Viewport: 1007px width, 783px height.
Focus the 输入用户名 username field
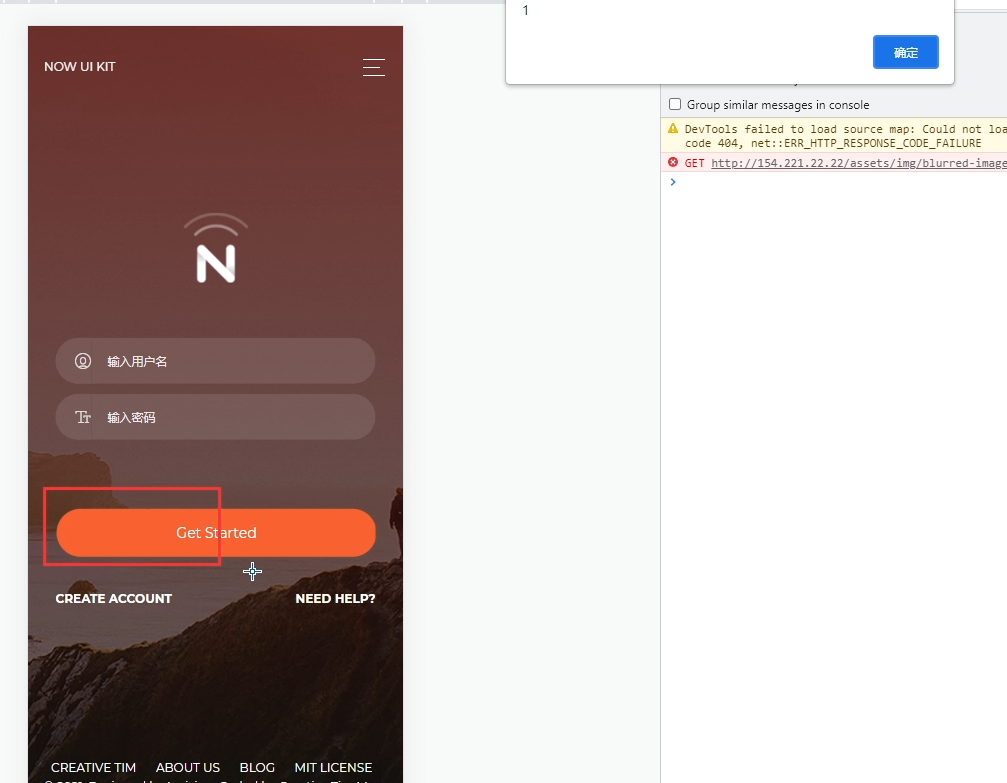pos(215,361)
